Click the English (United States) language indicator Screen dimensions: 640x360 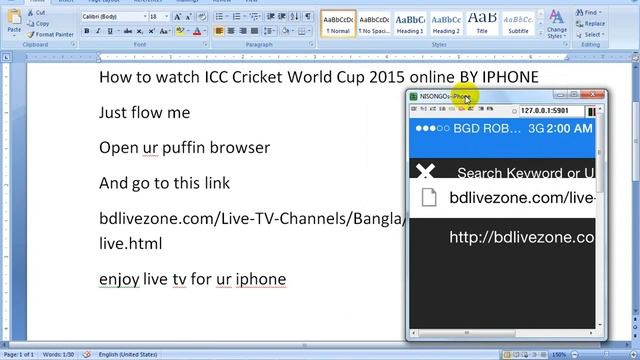(x=128, y=355)
